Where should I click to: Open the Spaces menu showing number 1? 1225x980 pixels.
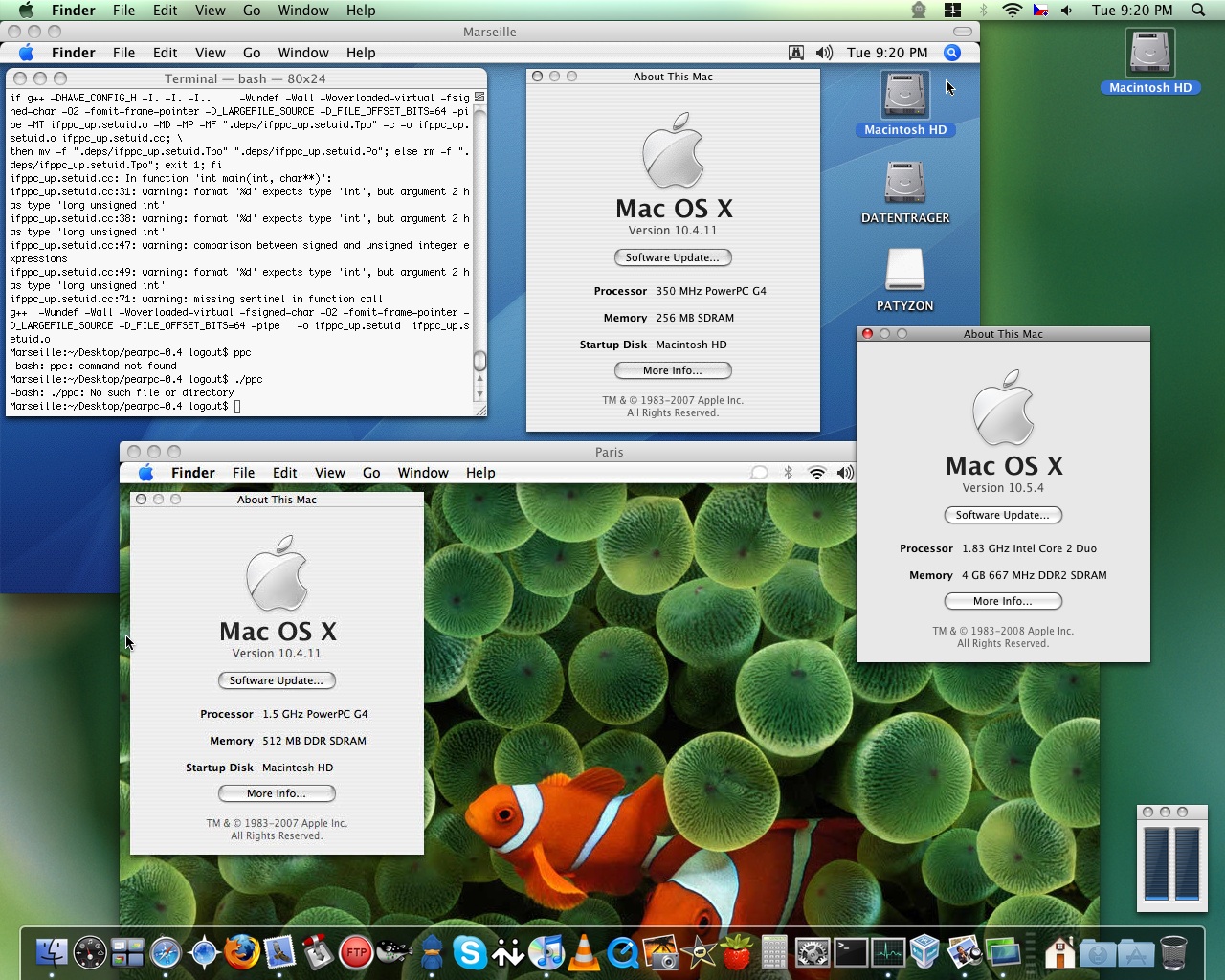tap(952, 11)
